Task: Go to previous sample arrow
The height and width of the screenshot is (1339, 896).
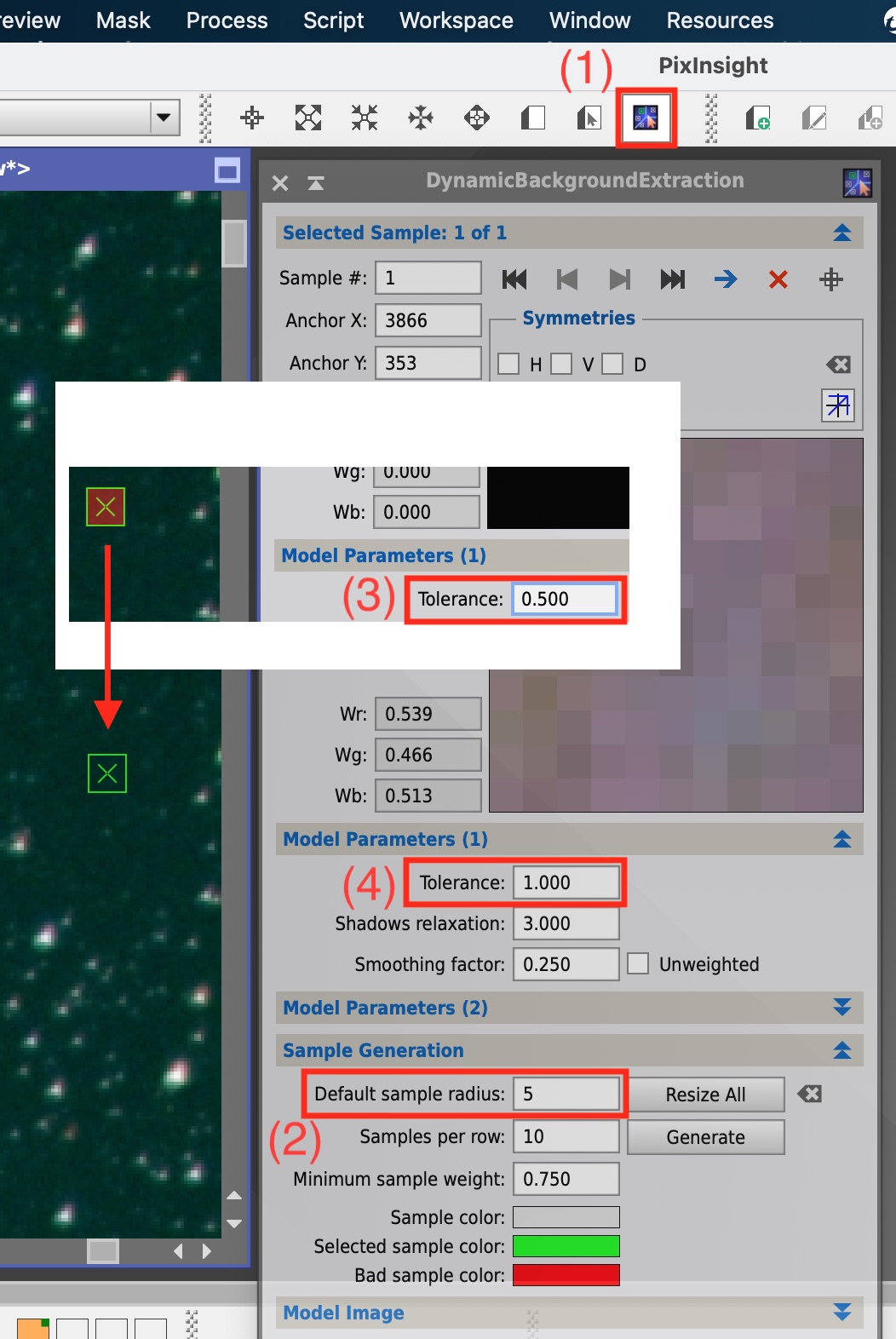Action: pyautogui.click(x=567, y=279)
